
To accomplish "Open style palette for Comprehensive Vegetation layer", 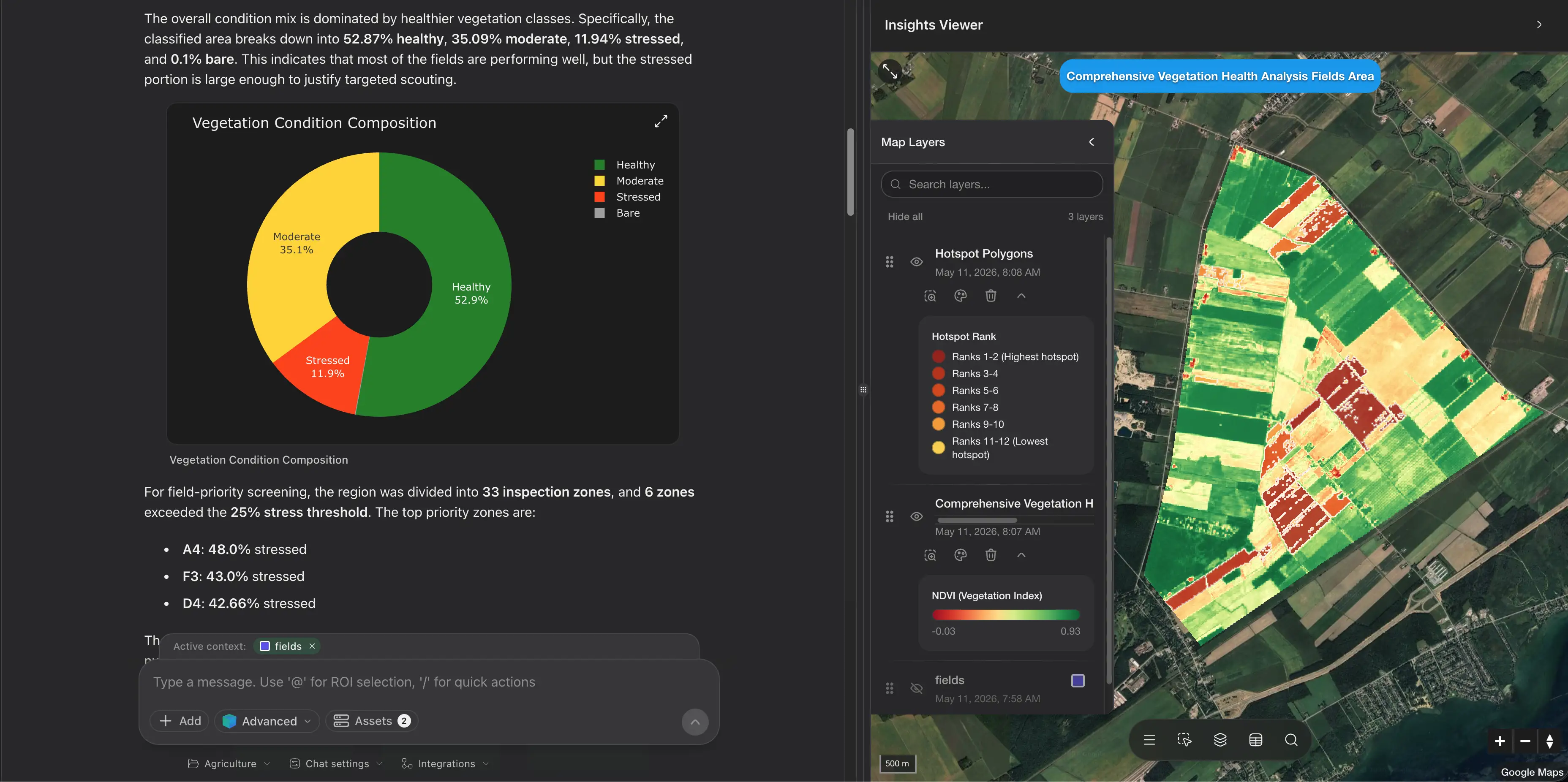I will [x=961, y=555].
